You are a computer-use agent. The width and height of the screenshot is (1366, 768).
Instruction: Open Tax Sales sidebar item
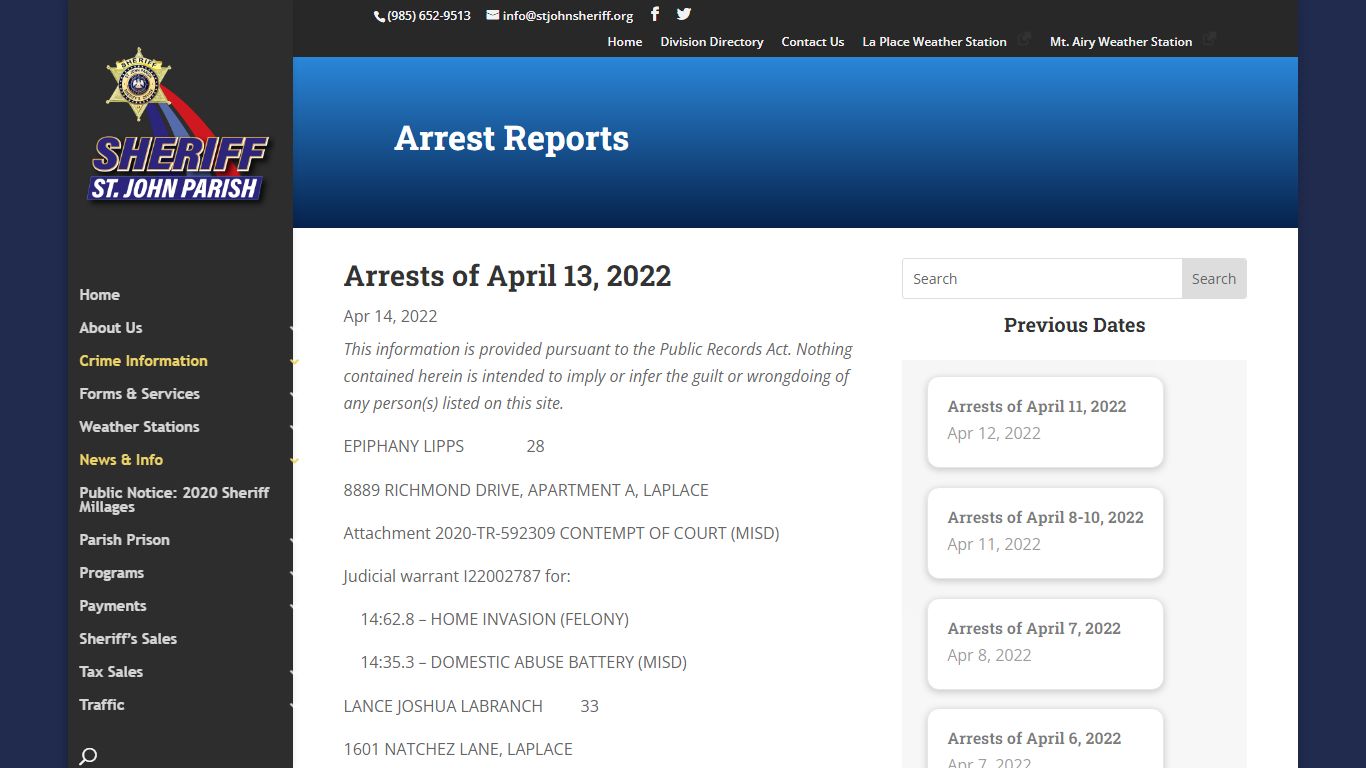click(111, 672)
